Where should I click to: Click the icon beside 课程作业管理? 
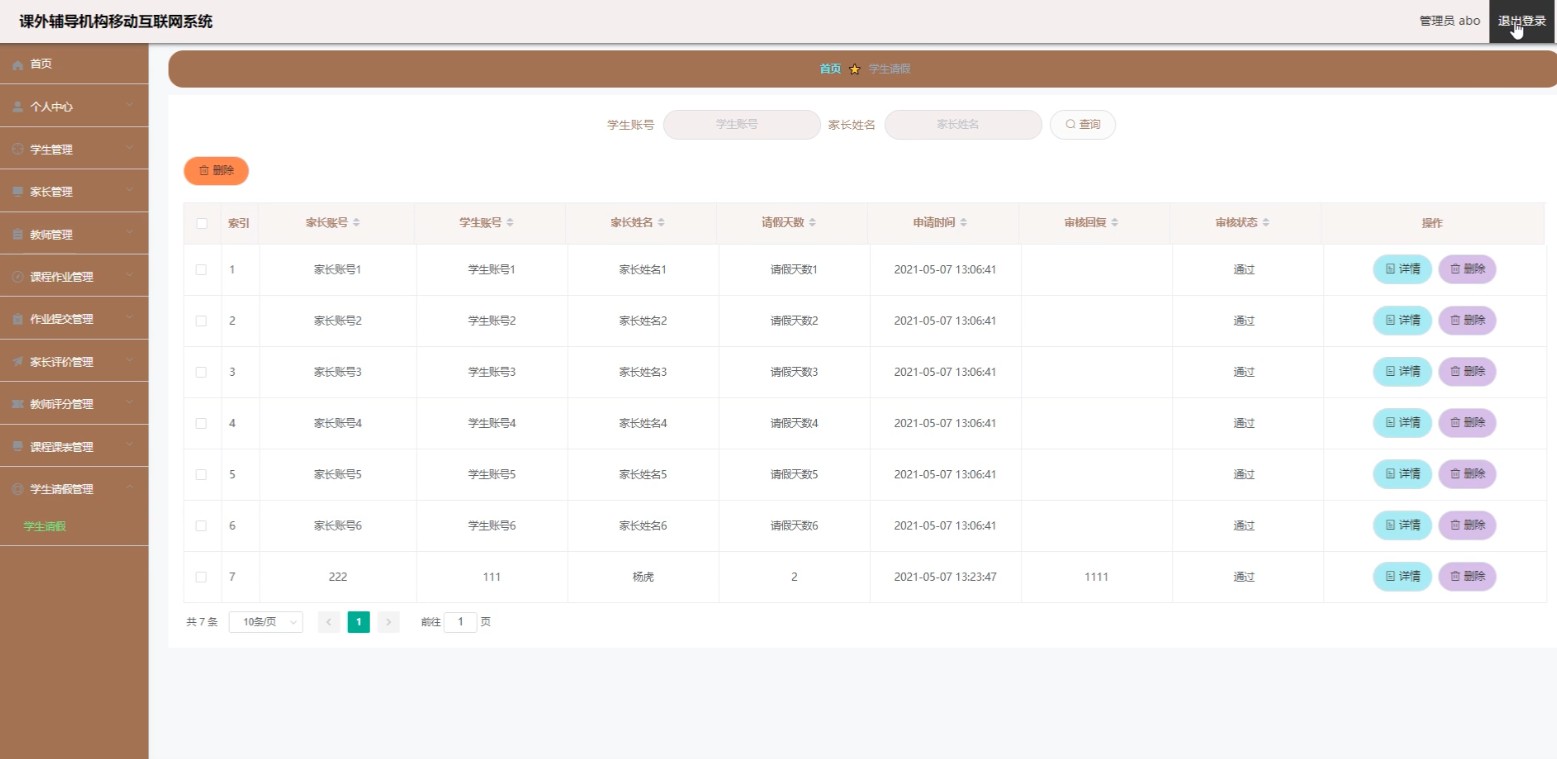(17, 277)
